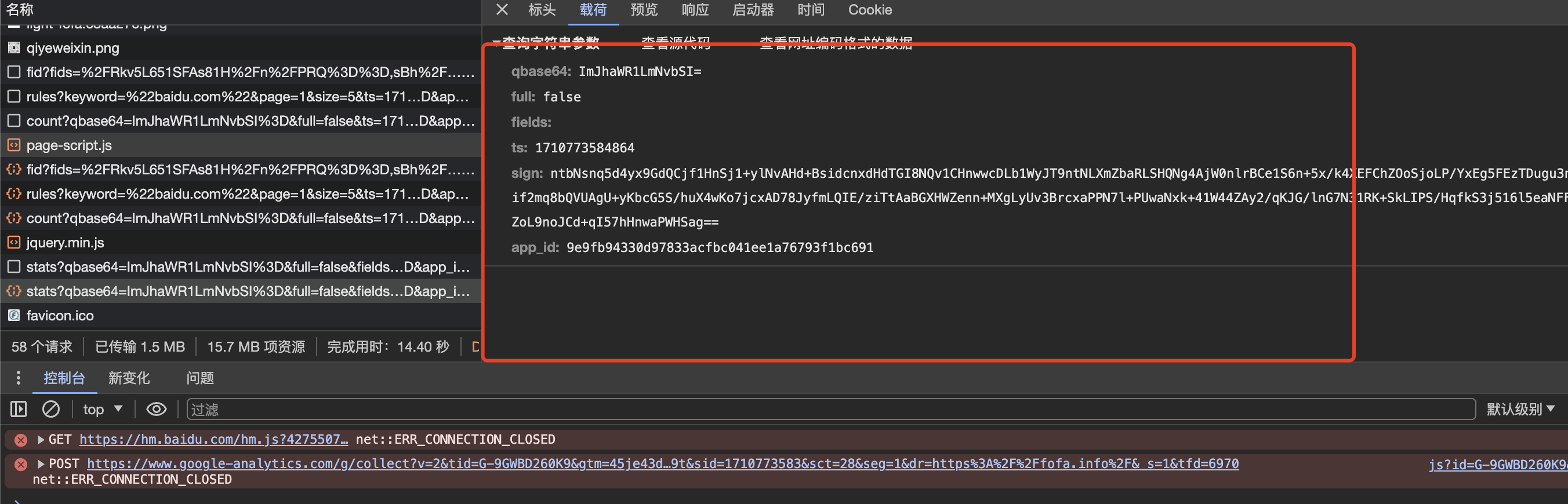Viewport: 1568px width, 504px height.
Task: Open the top context dropdown
Action: (102, 409)
